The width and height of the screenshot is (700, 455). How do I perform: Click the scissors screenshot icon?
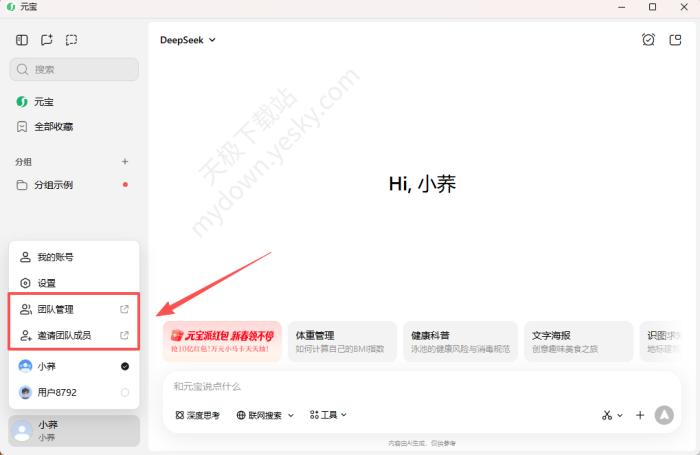tap(607, 415)
